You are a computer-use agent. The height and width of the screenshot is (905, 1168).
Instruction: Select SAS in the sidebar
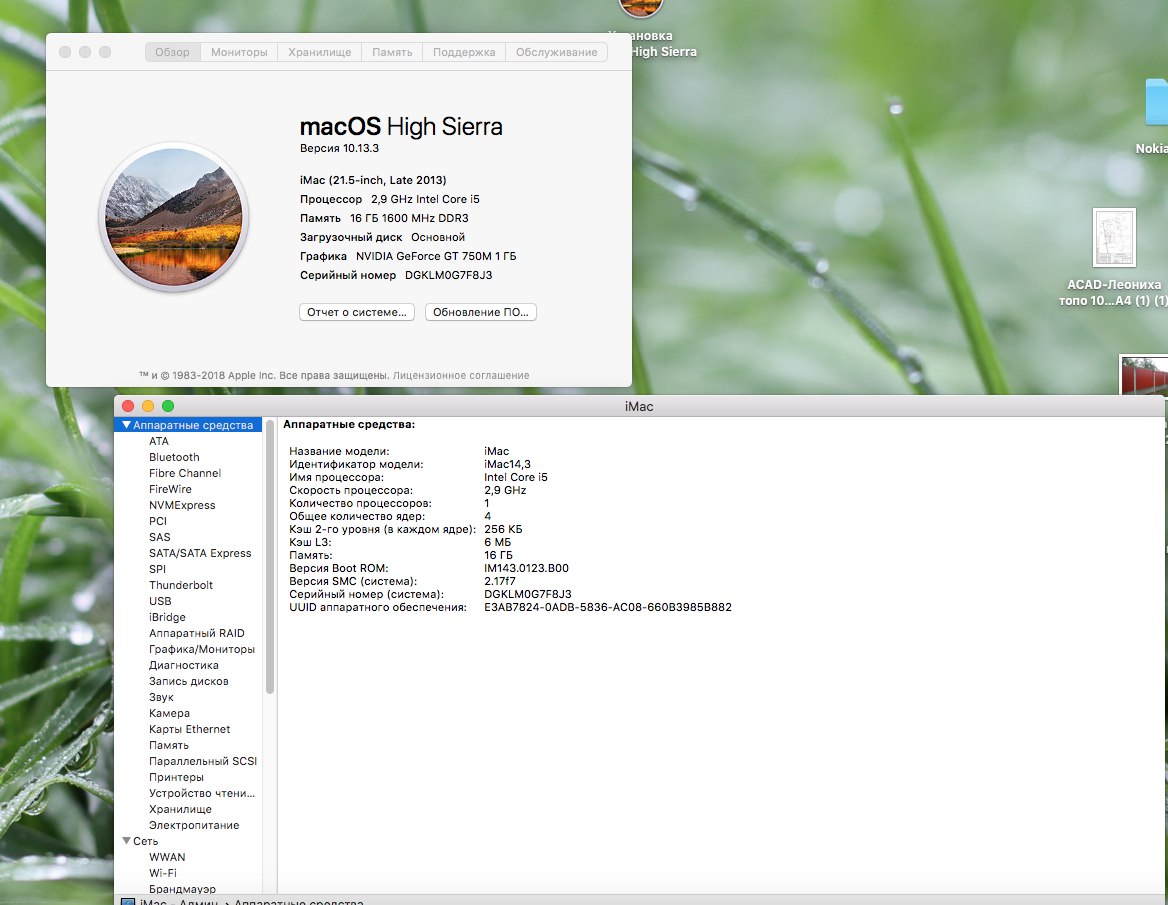click(x=159, y=537)
